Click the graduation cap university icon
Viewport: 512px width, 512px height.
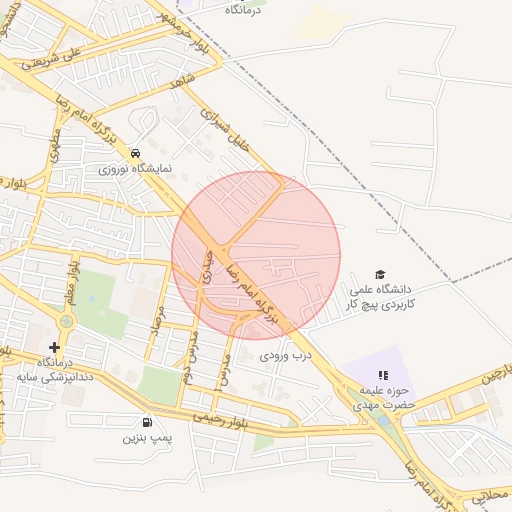(380, 275)
